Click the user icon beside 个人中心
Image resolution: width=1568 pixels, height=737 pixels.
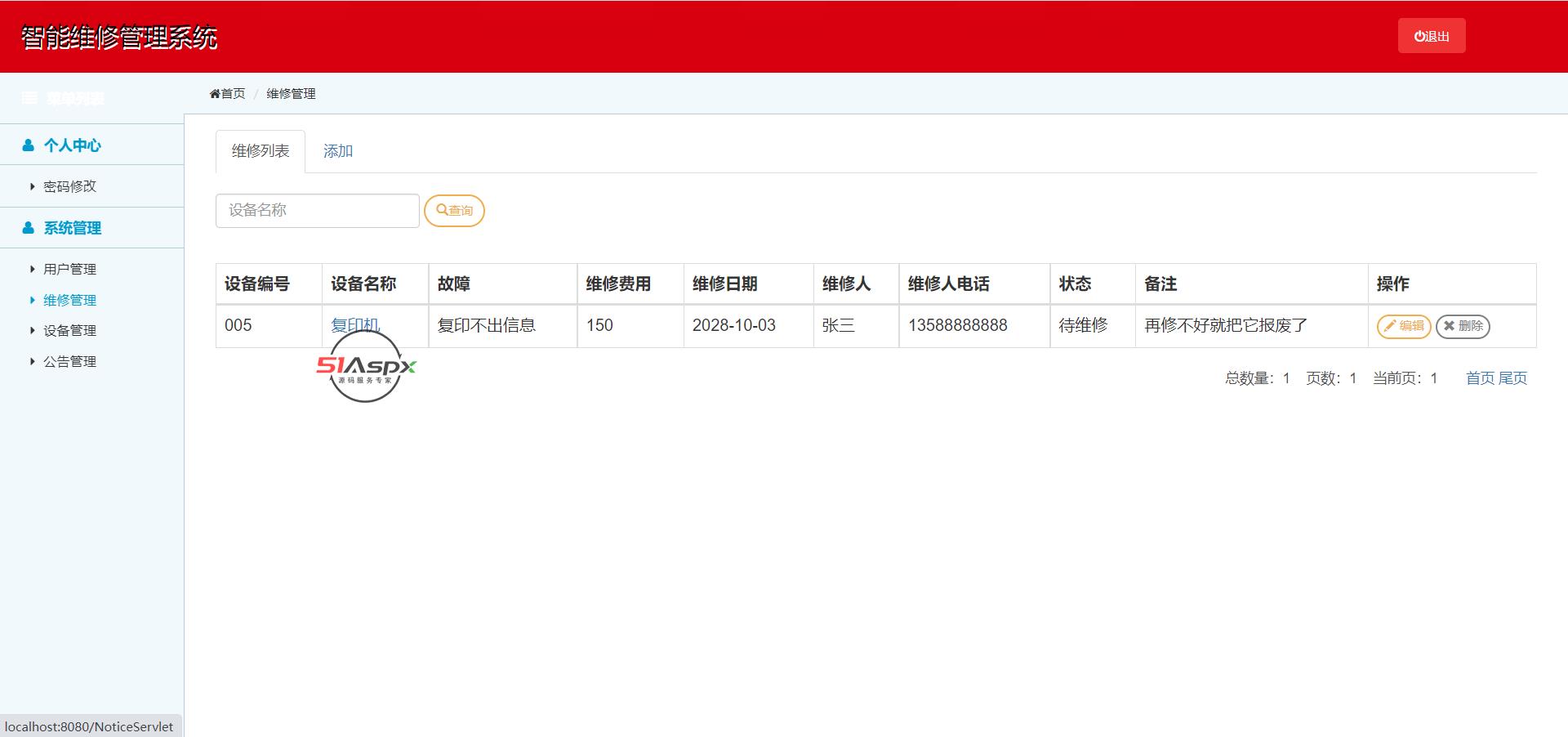(29, 145)
